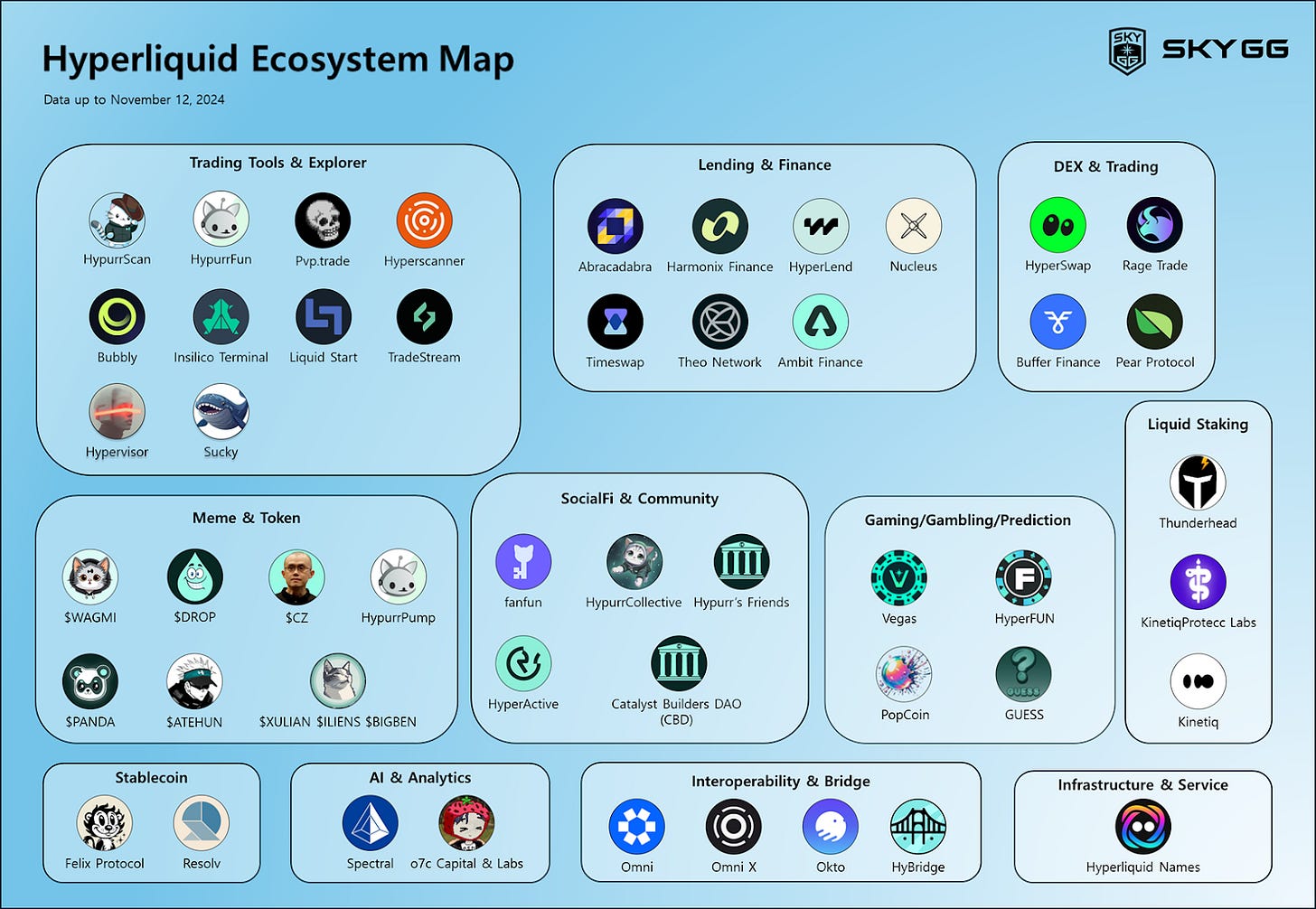Viewport: 1316px width, 909px height.
Task: Click the $CZ portrait icon
Action: (x=297, y=576)
